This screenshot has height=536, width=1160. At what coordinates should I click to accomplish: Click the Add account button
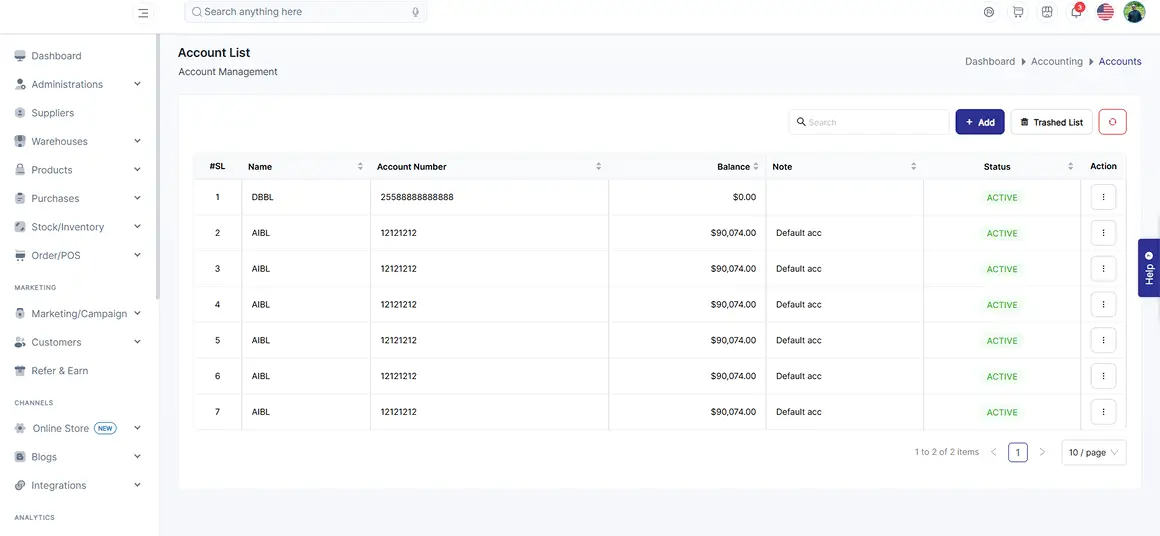point(979,122)
